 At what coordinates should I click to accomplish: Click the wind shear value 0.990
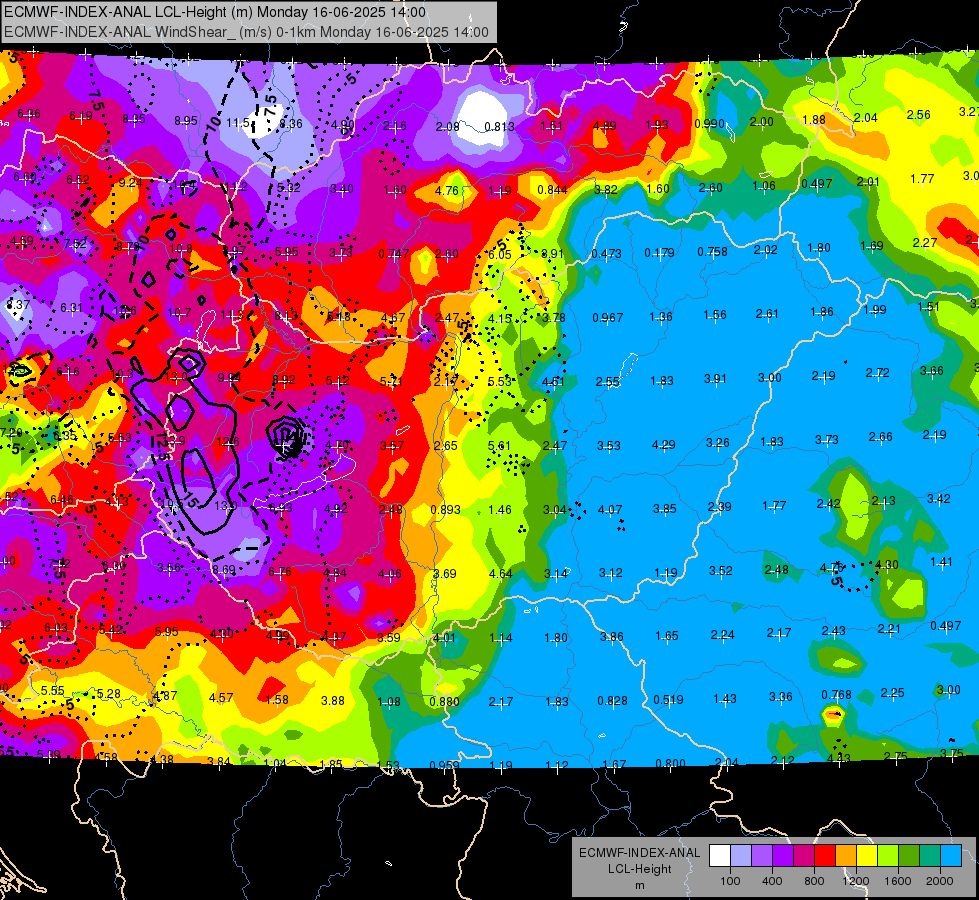click(709, 124)
